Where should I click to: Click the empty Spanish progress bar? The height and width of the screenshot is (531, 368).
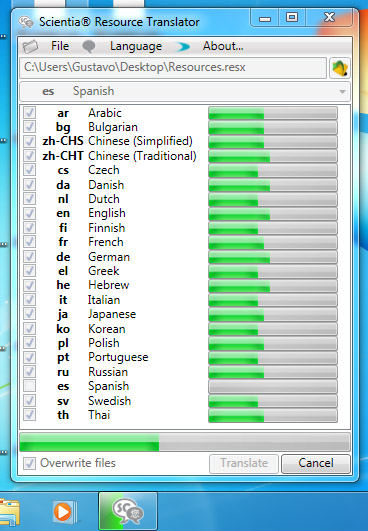pyautogui.click(x=273, y=386)
